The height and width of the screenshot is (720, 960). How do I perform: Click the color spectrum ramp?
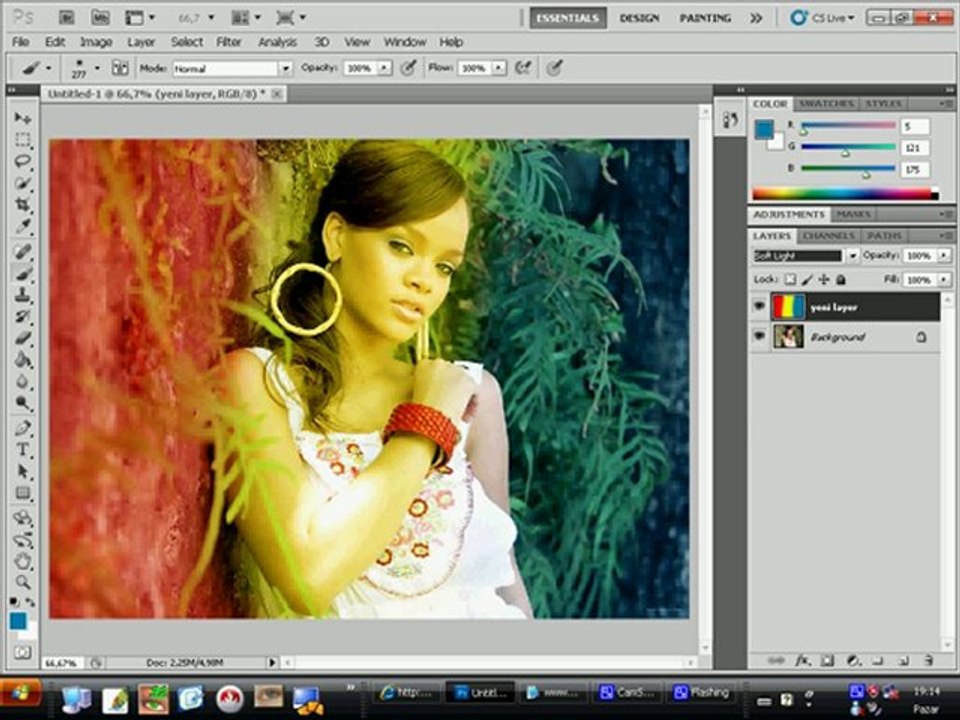pos(845,194)
